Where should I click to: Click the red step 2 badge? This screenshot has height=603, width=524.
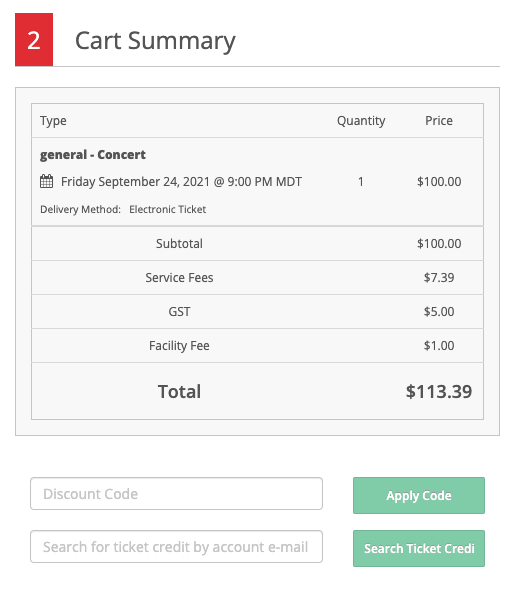pyautogui.click(x=34, y=40)
